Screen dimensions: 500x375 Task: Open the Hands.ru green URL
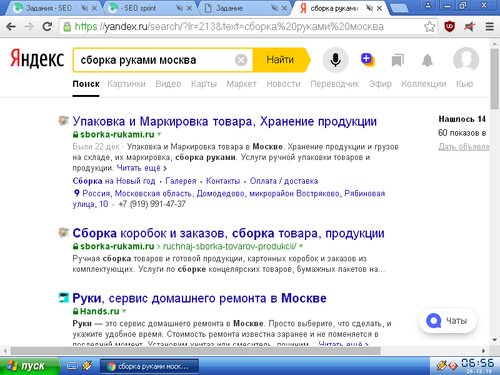click(x=99, y=311)
